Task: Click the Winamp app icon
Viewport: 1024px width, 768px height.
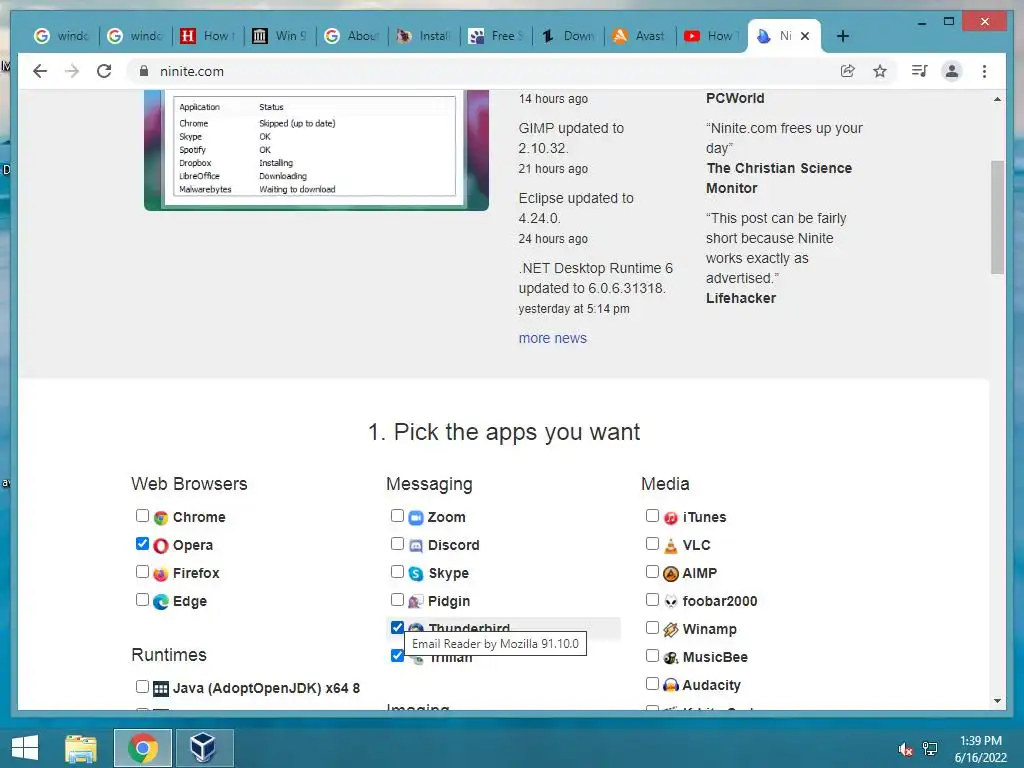Action: [x=671, y=630]
